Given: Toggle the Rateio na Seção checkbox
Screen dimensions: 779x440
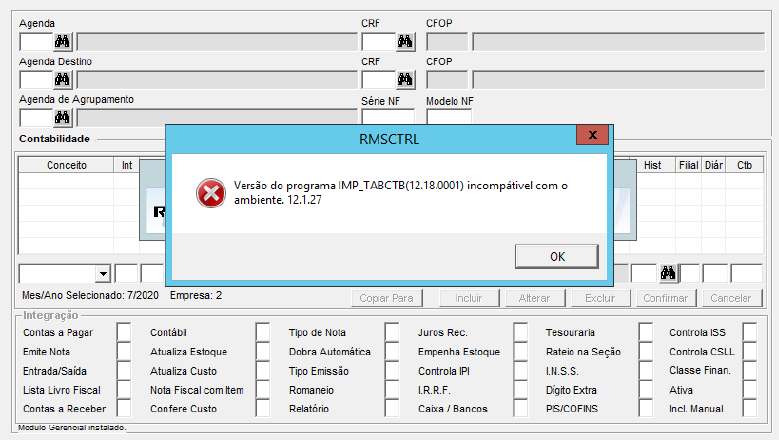Looking at the screenshot, I should [646, 352].
